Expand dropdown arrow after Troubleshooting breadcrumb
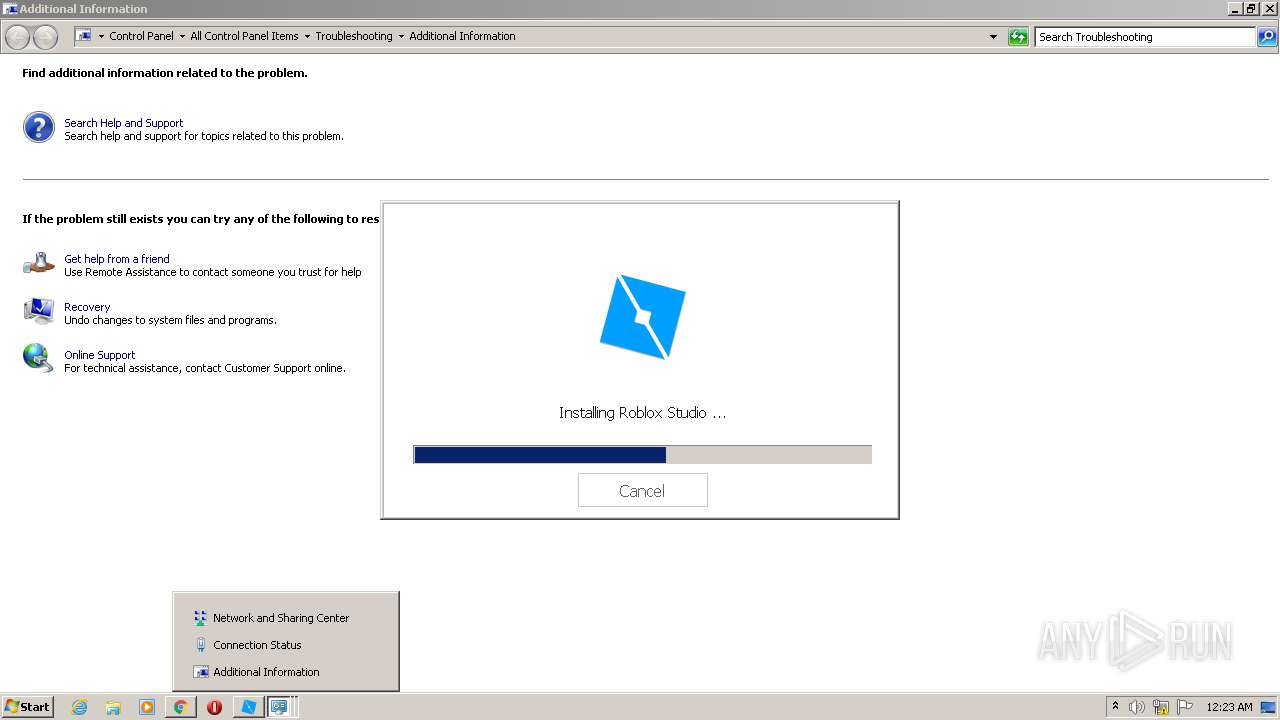 tap(401, 36)
